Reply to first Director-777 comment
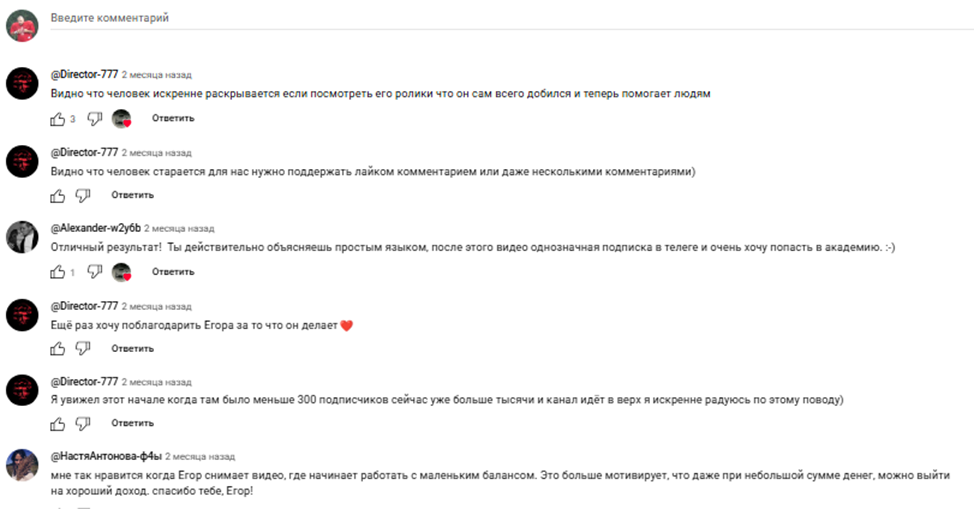Image resolution: width=974 pixels, height=509 pixels. (x=173, y=118)
